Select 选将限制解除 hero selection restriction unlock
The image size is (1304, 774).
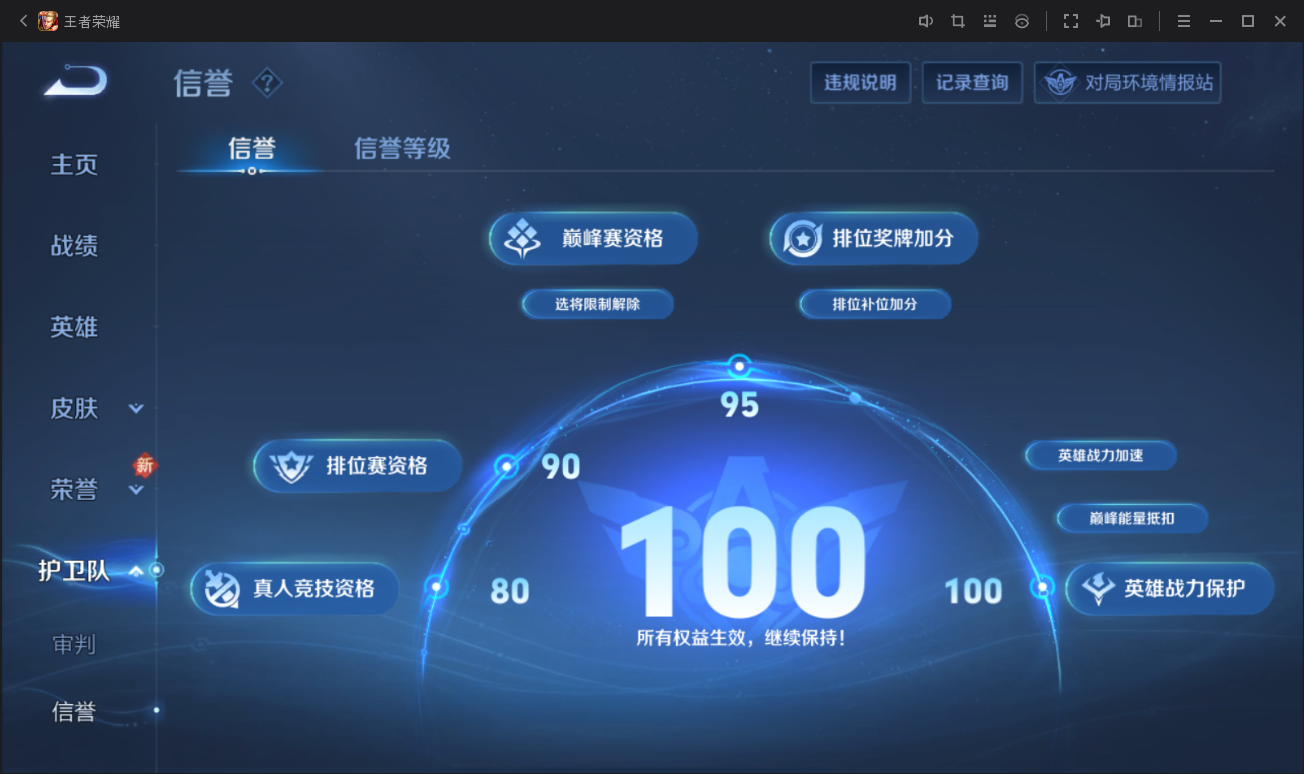click(597, 303)
